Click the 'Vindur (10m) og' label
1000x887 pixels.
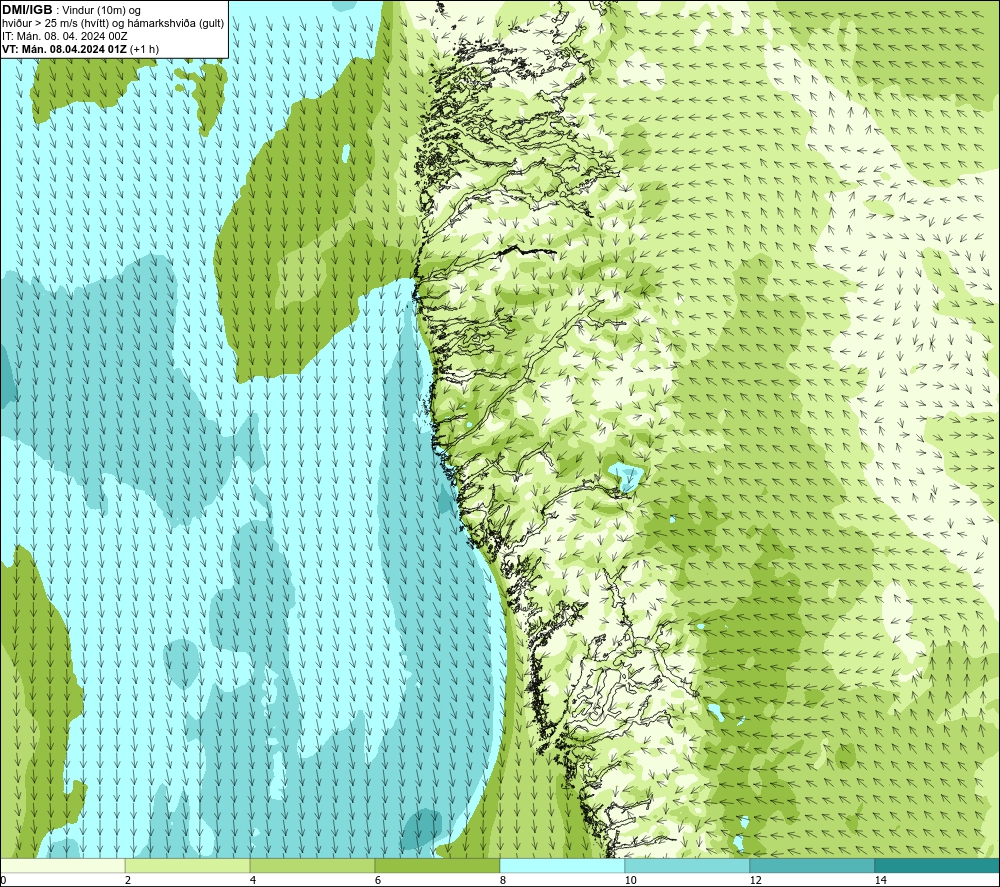pyautogui.click(x=102, y=11)
